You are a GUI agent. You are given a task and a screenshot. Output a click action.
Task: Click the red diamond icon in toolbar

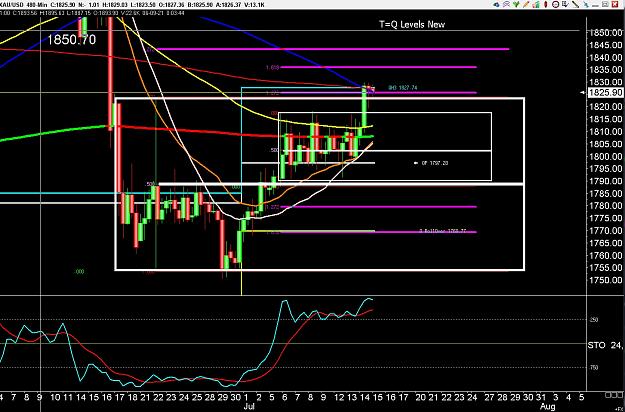(x=546, y=4)
